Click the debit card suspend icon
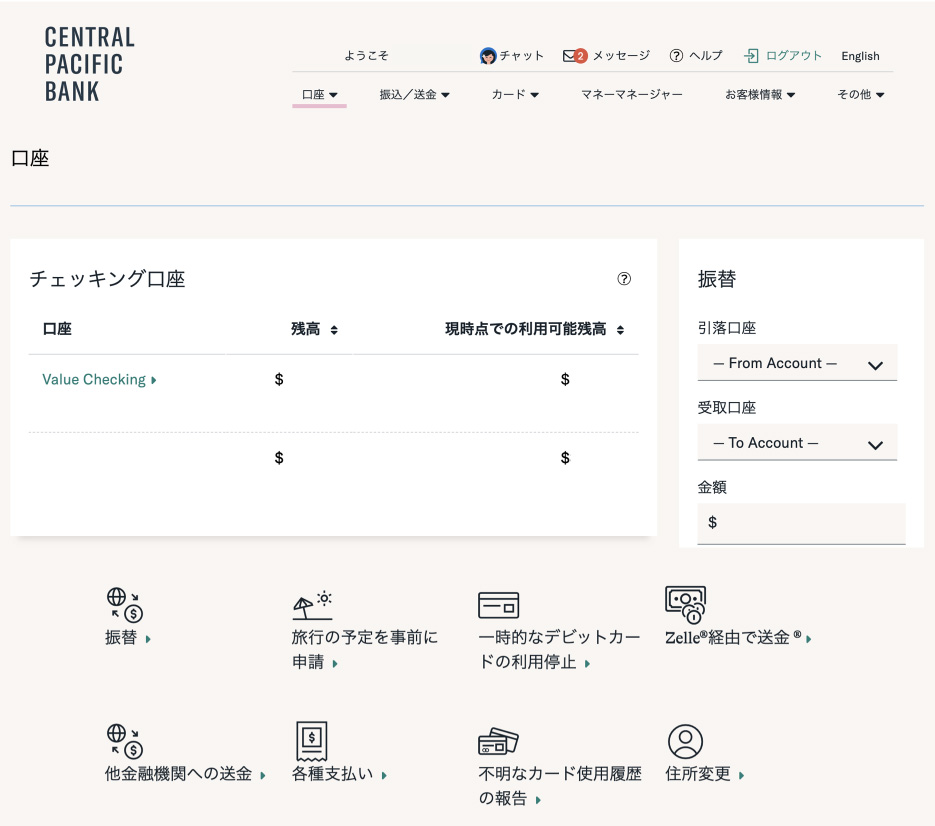The image size is (935, 826). point(498,605)
